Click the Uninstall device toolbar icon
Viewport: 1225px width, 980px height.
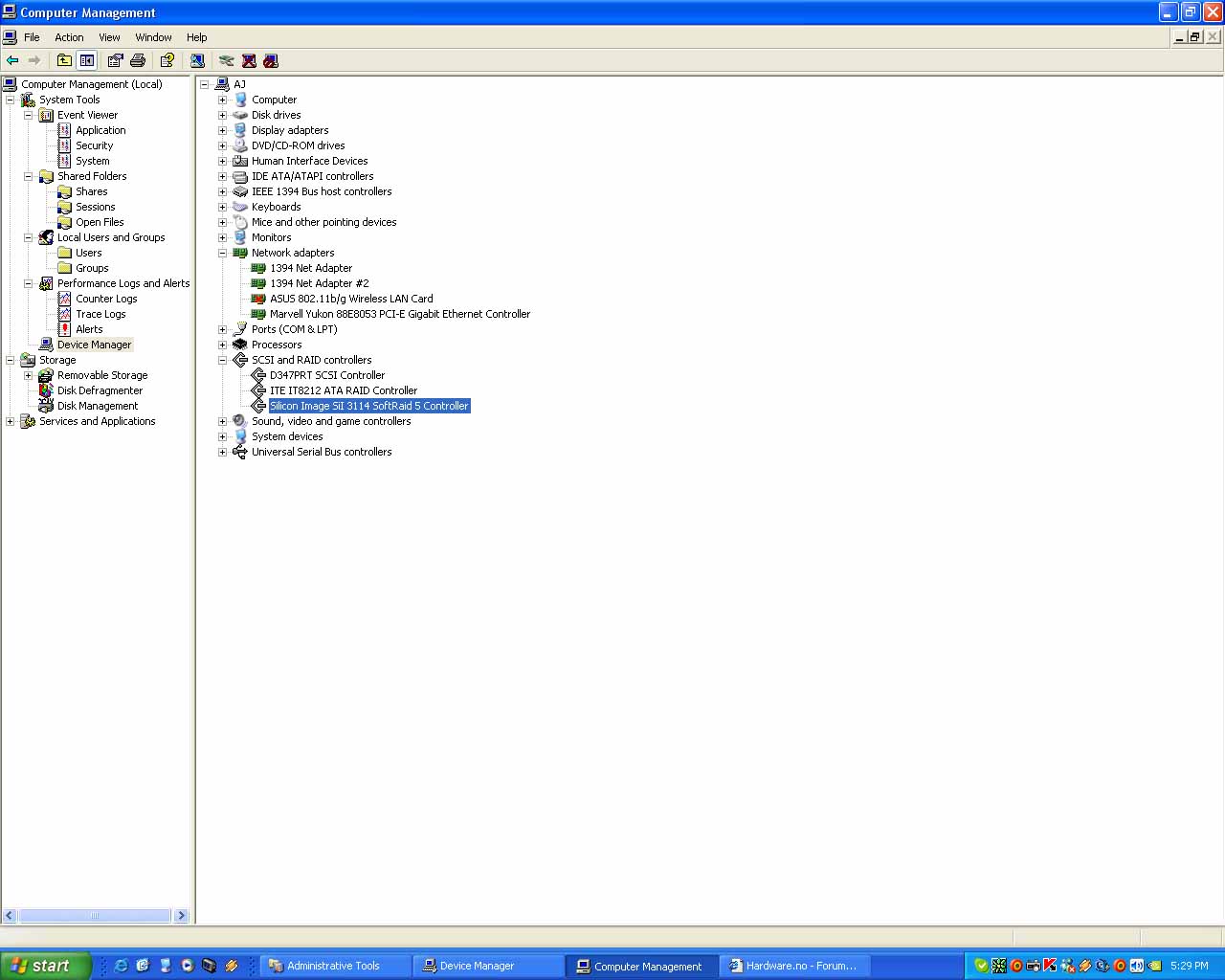[x=249, y=60]
